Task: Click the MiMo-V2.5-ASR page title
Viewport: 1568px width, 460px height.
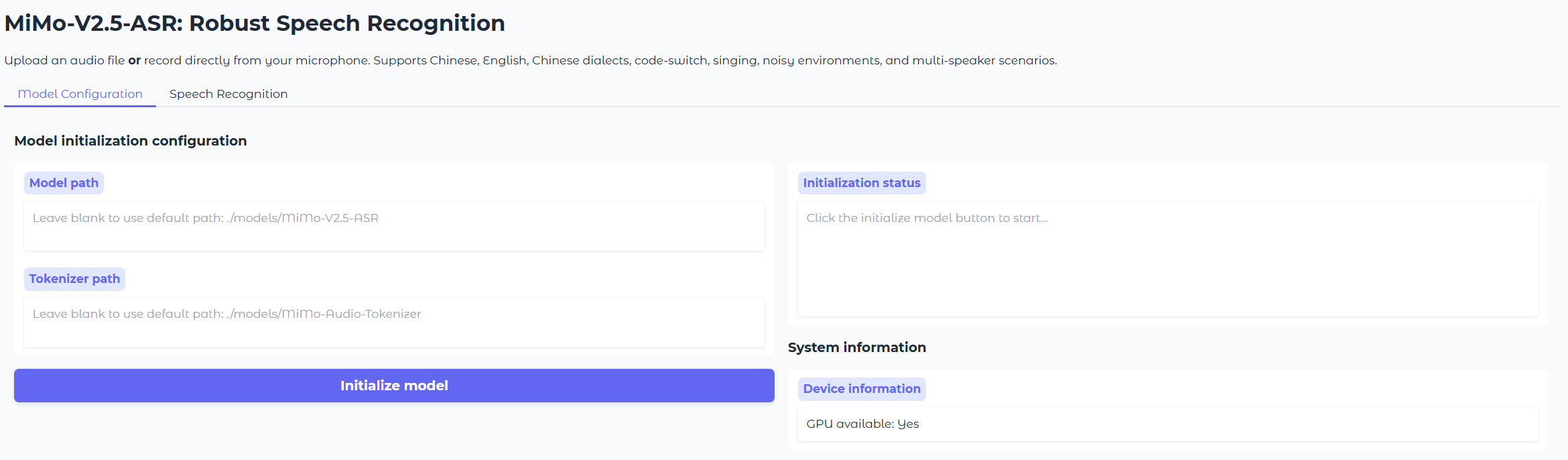Action: click(255, 23)
